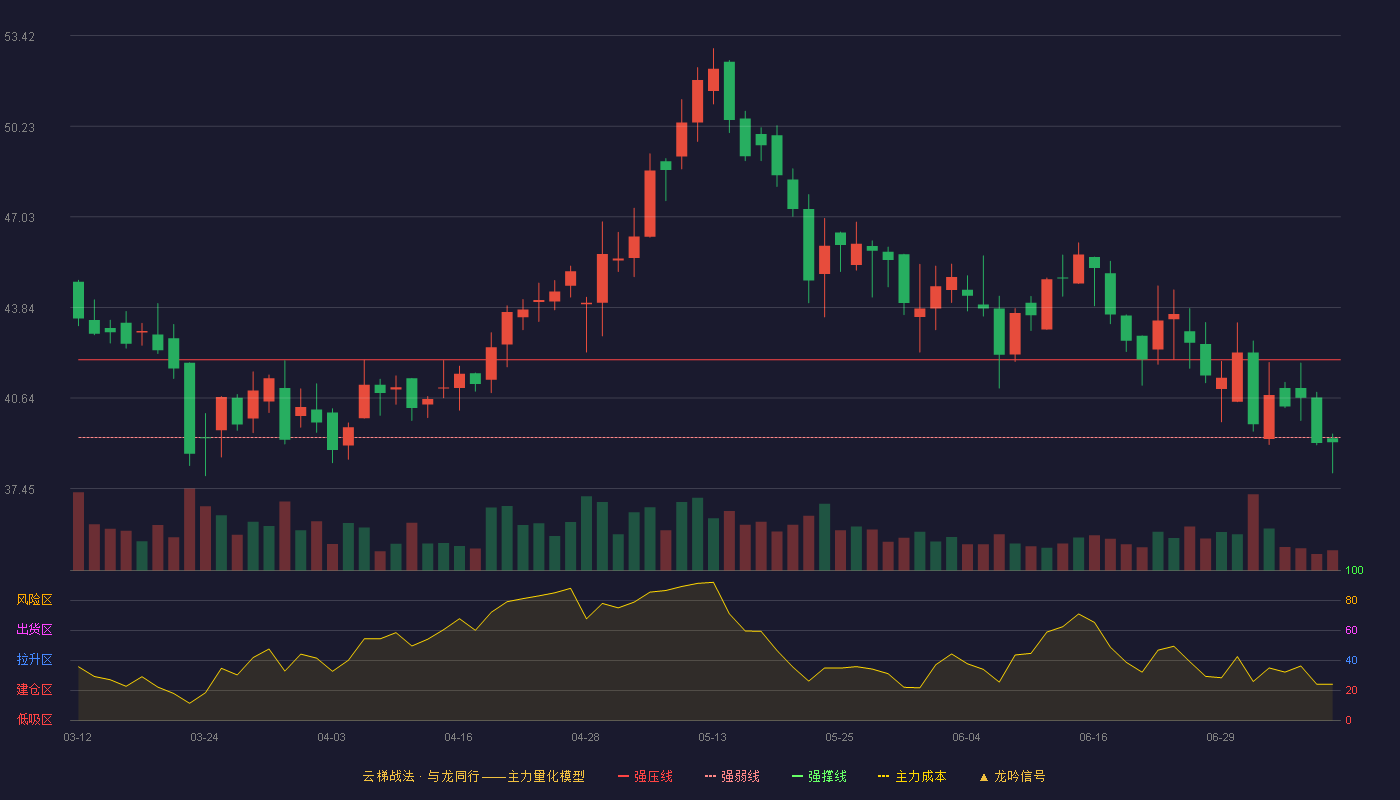The width and height of the screenshot is (1400, 800).
Task: Toggle the 强撑线 legend entry
Action: click(x=819, y=776)
